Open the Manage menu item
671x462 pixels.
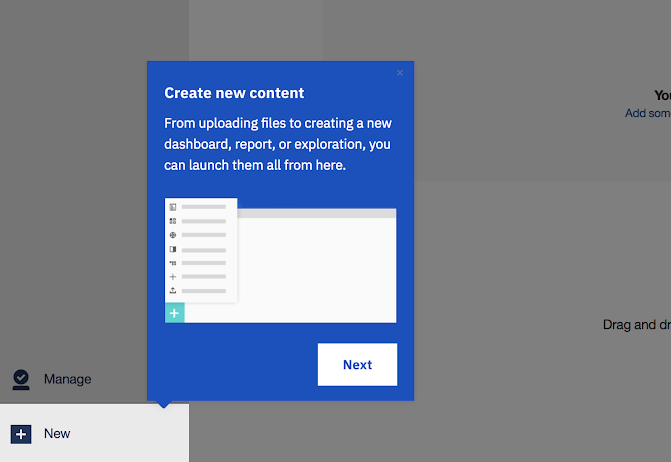tap(68, 379)
